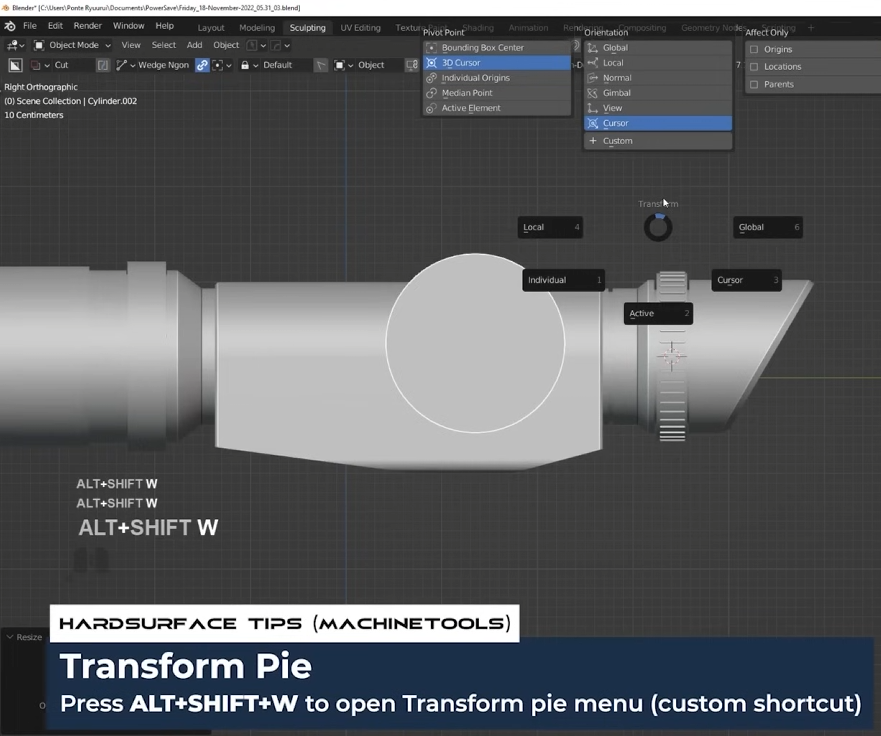
Task: Open the viewport Add menu
Action: point(194,45)
